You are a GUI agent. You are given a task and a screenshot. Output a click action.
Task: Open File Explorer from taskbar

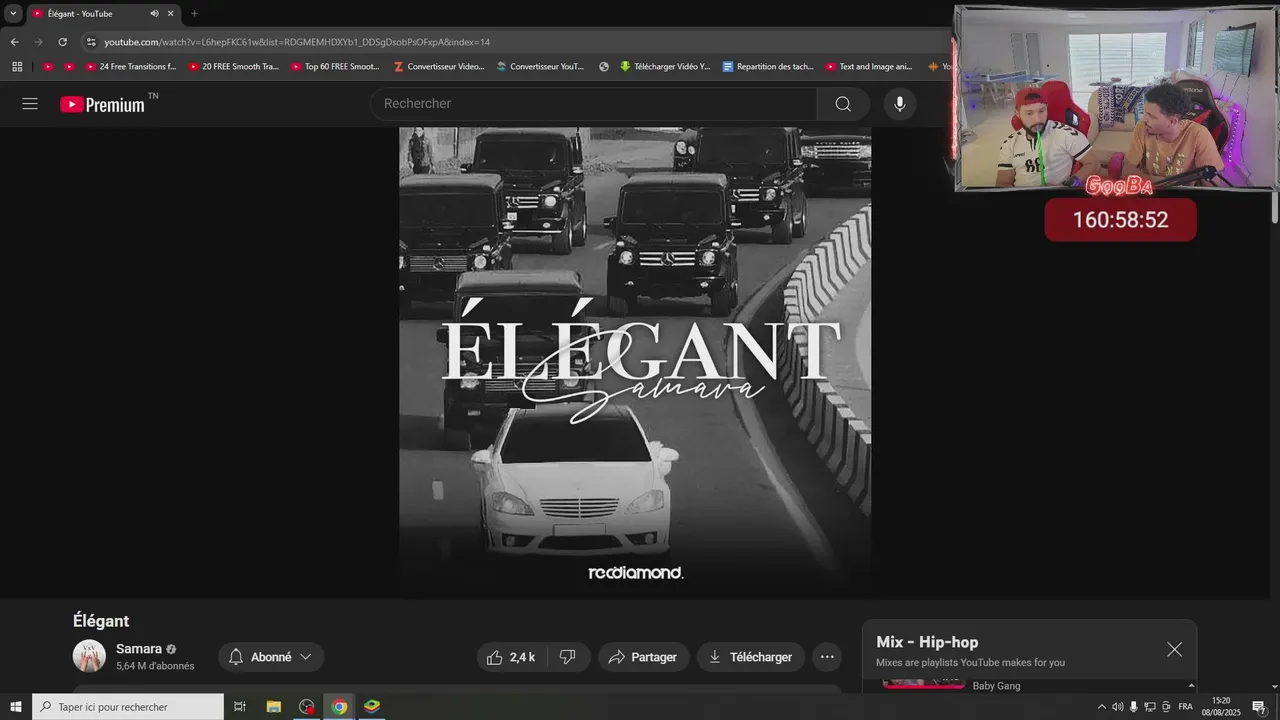click(x=273, y=707)
